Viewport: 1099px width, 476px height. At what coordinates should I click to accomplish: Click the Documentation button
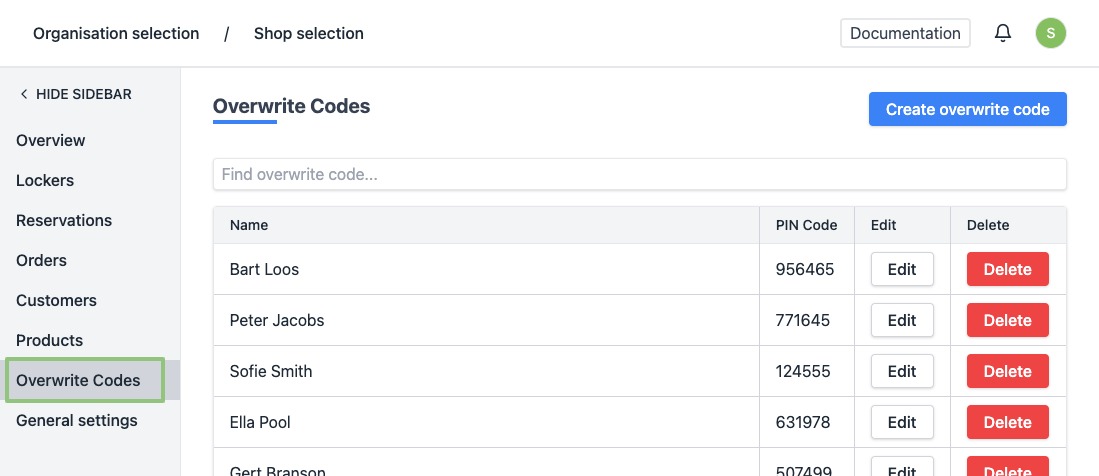[x=905, y=33]
